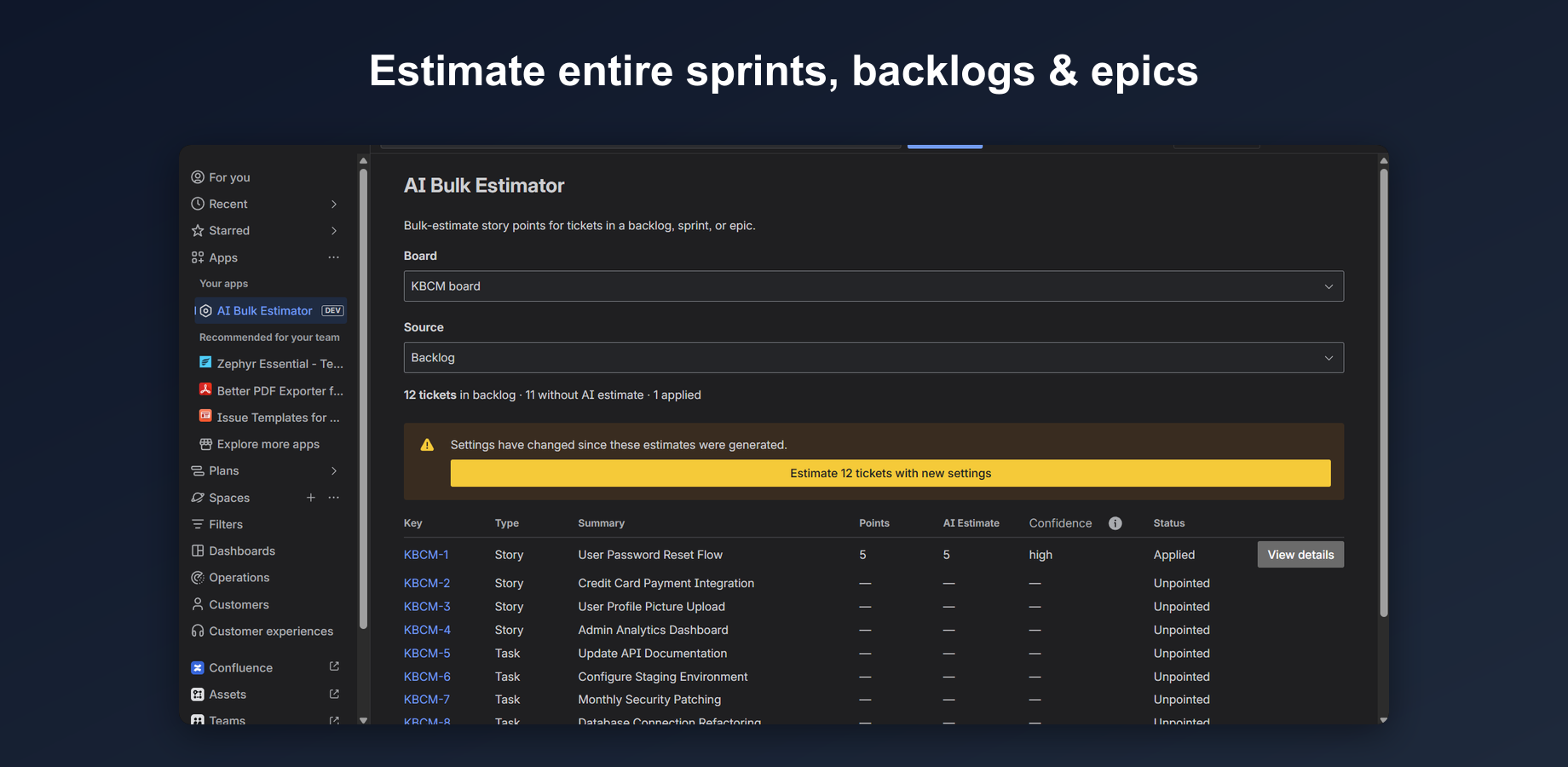
Task: Click the Dashboards icon
Action: point(198,551)
